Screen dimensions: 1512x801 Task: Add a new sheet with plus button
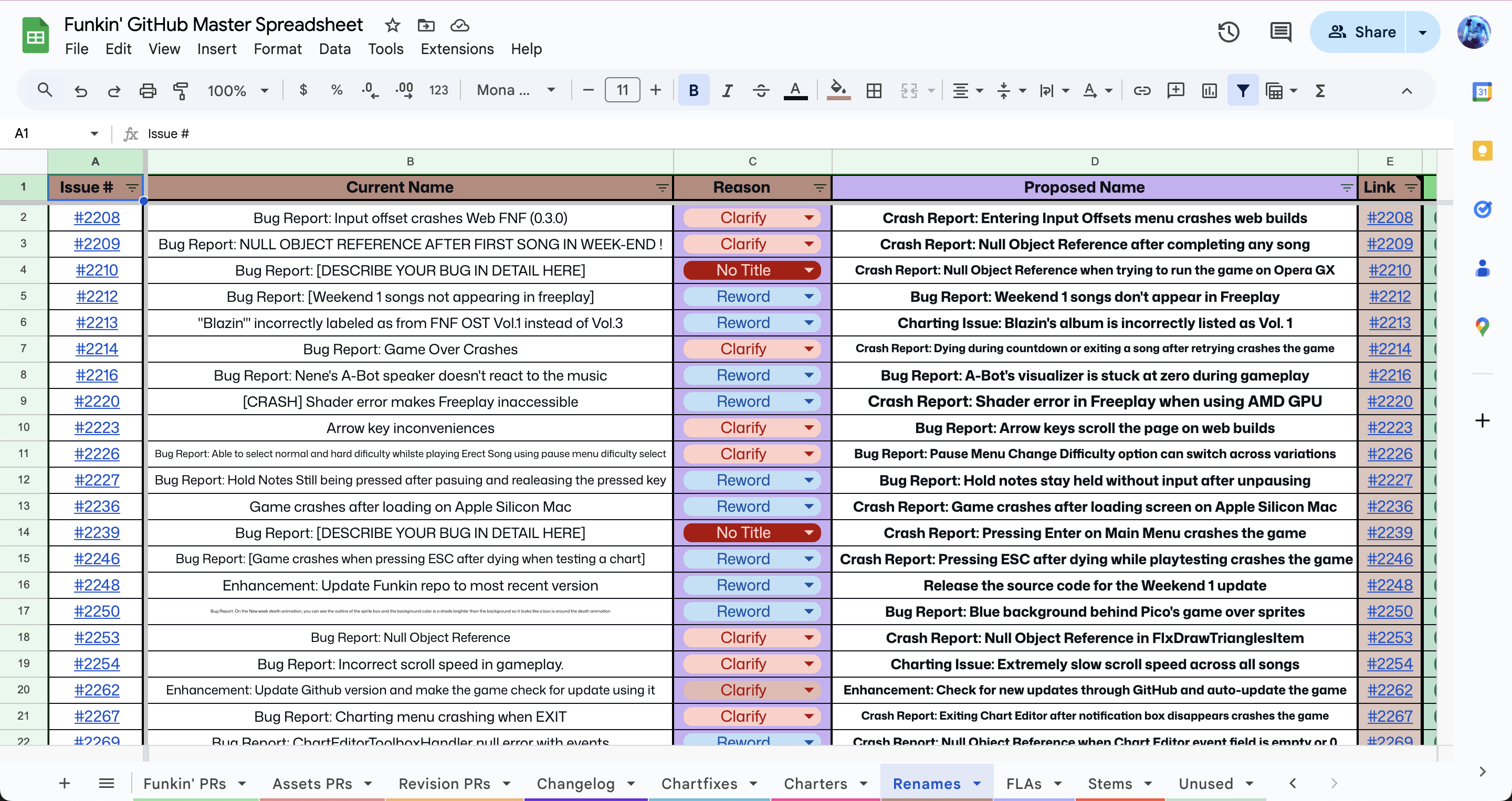65,783
